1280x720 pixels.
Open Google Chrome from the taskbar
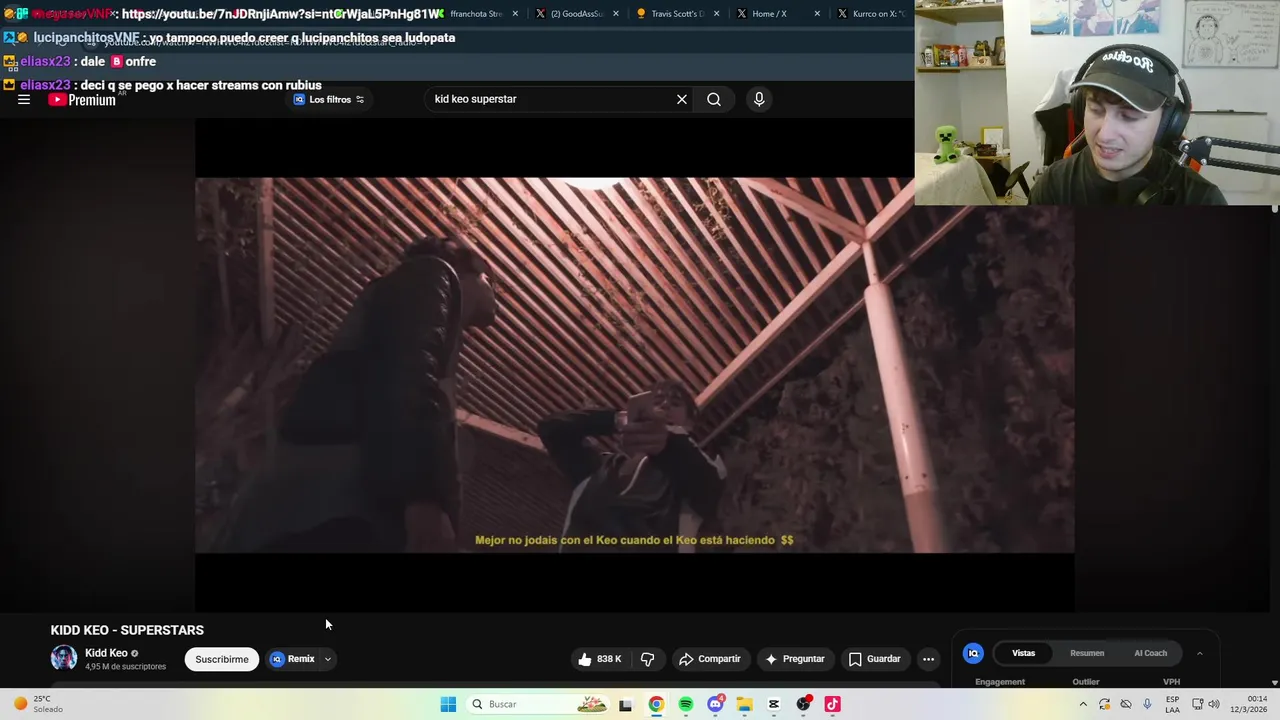[x=656, y=704]
